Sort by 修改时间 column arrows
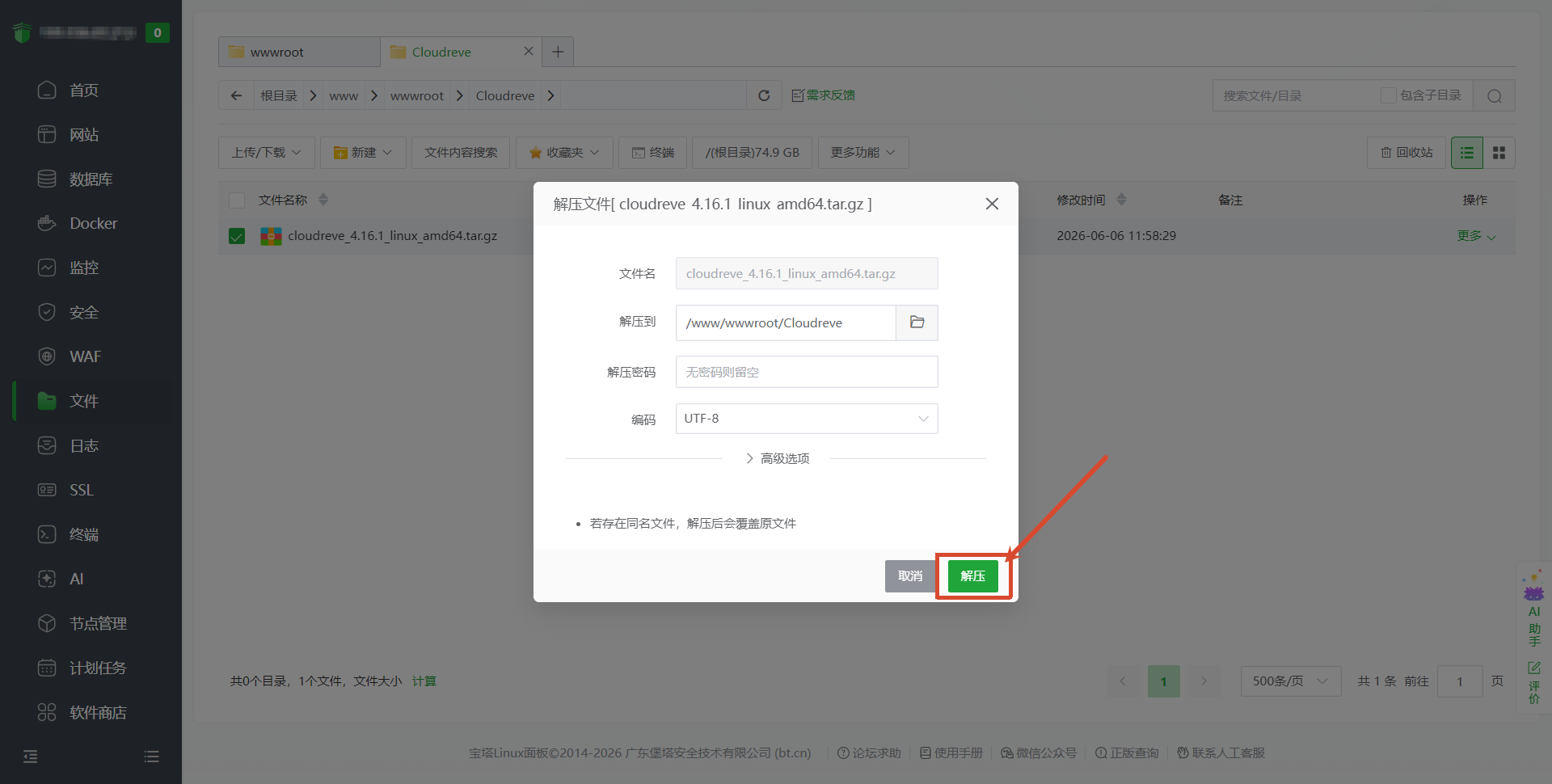Viewport: 1552px width, 784px height. (1121, 200)
